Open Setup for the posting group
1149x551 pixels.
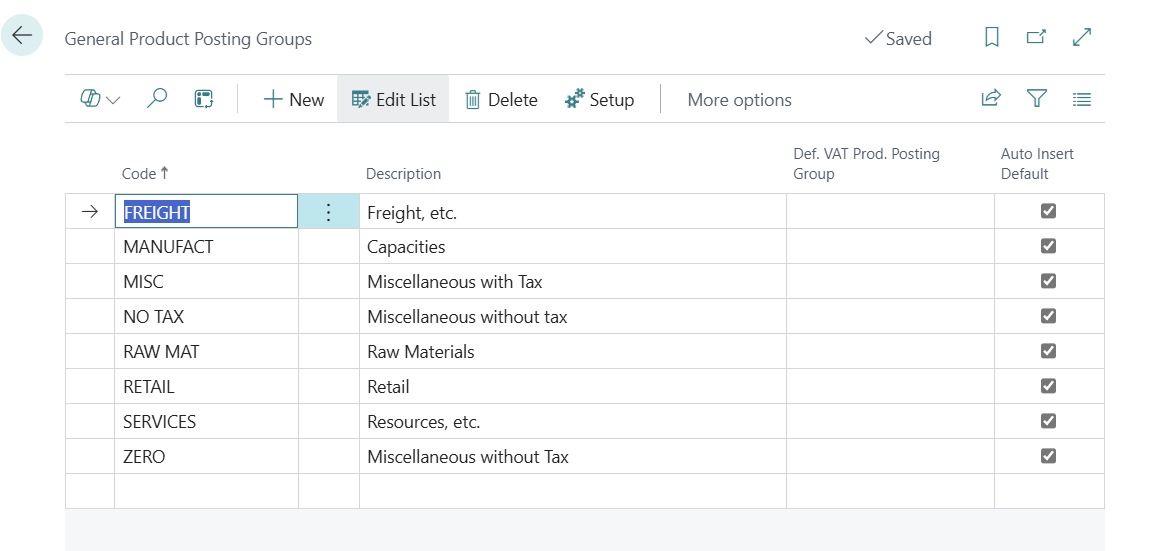(599, 100)
